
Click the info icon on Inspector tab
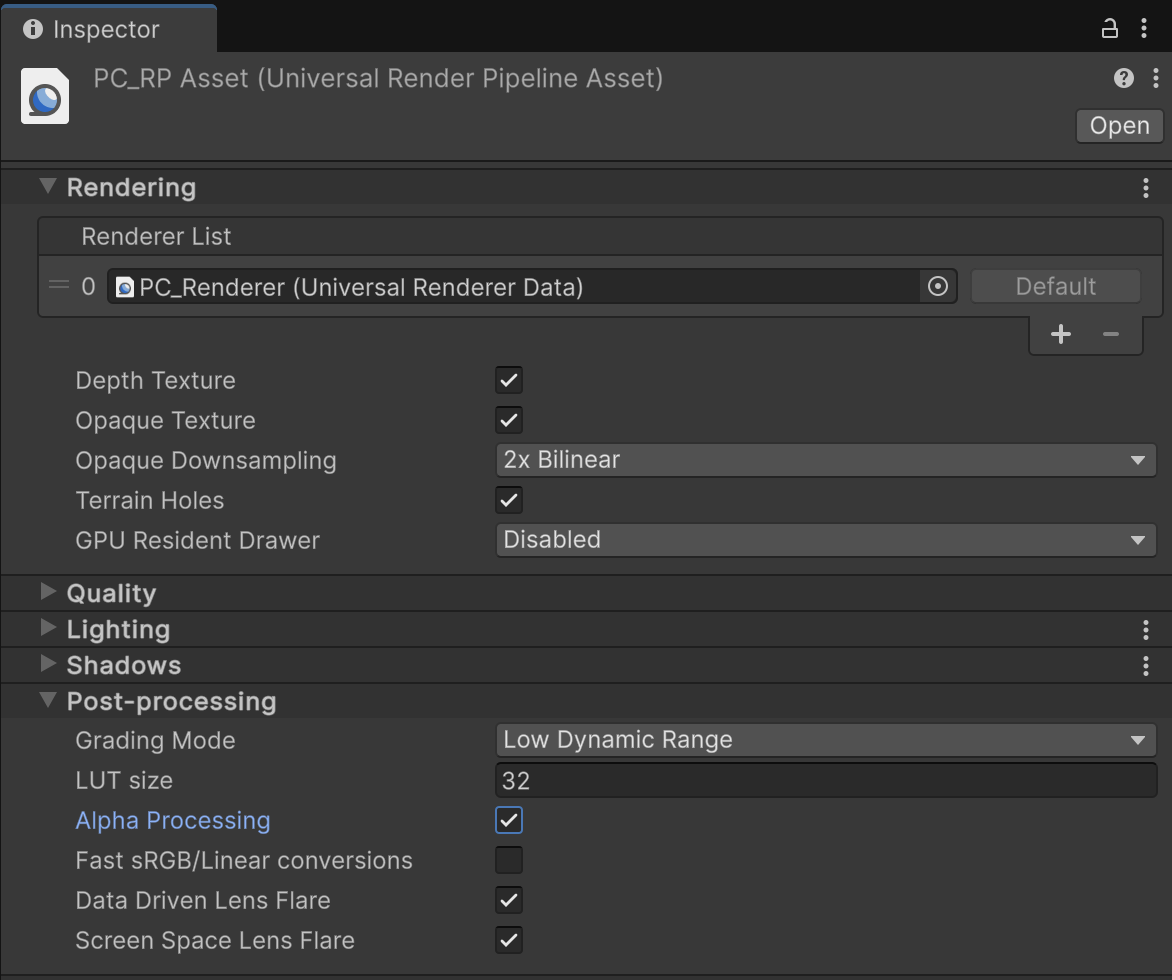coord(33,29)
